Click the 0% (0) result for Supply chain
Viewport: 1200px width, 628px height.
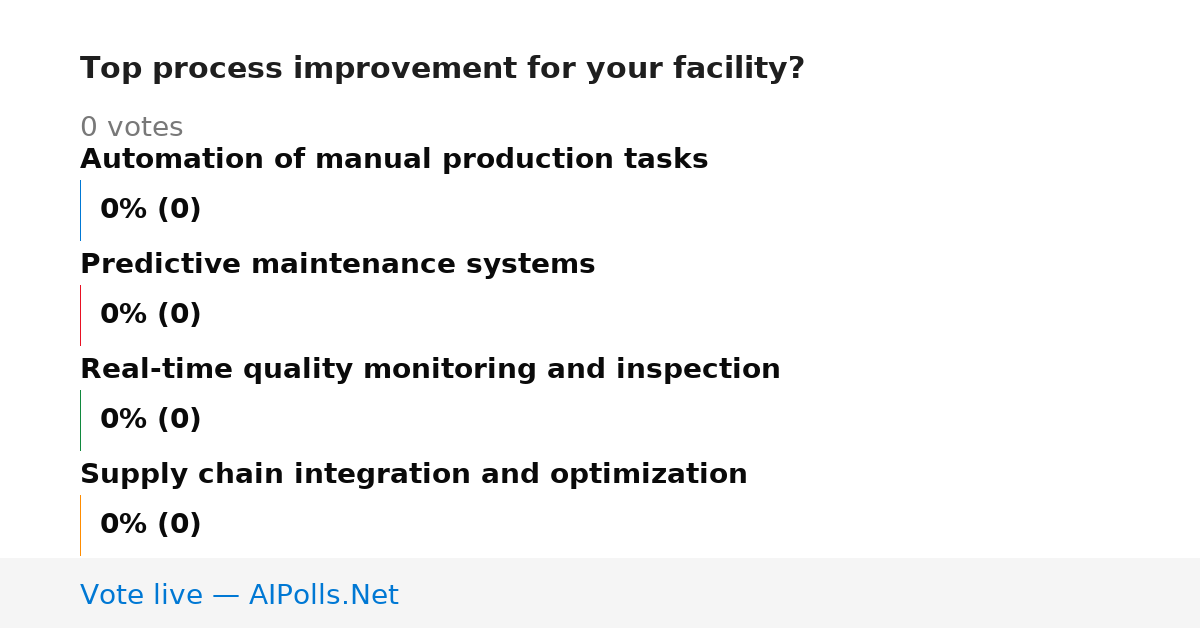click(150, 525)
